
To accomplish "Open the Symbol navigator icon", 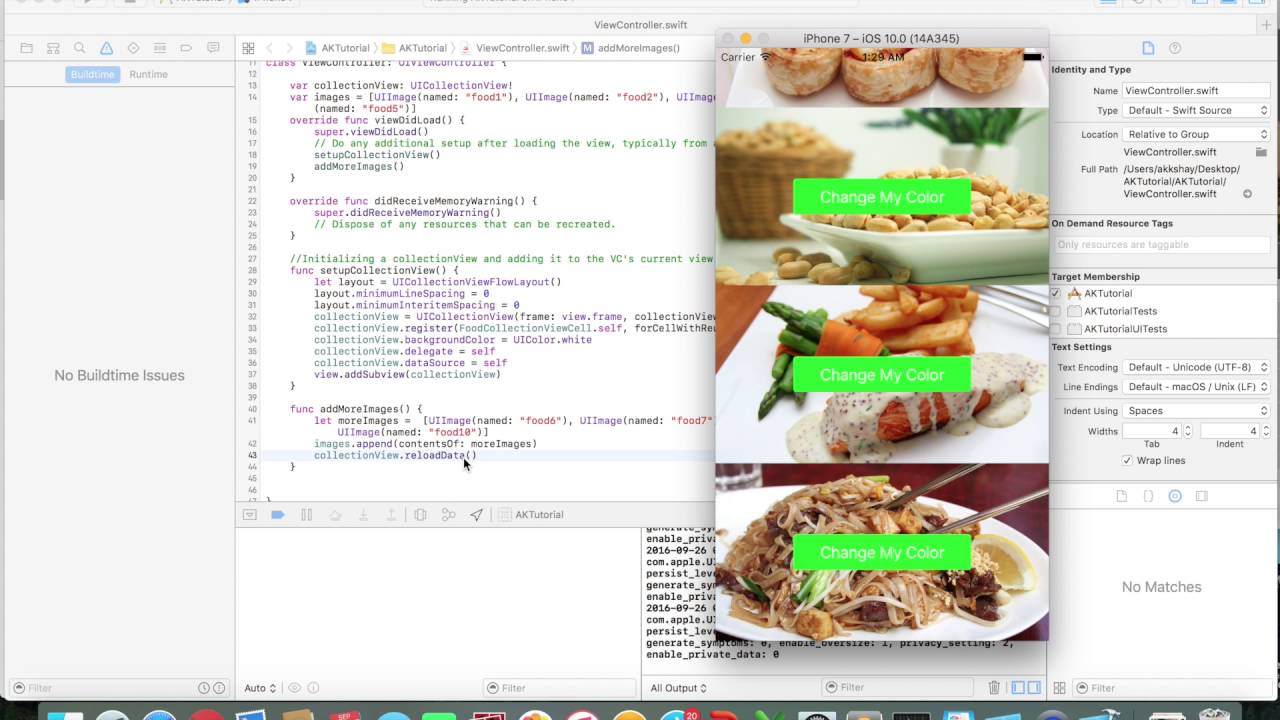I will 53,48.
